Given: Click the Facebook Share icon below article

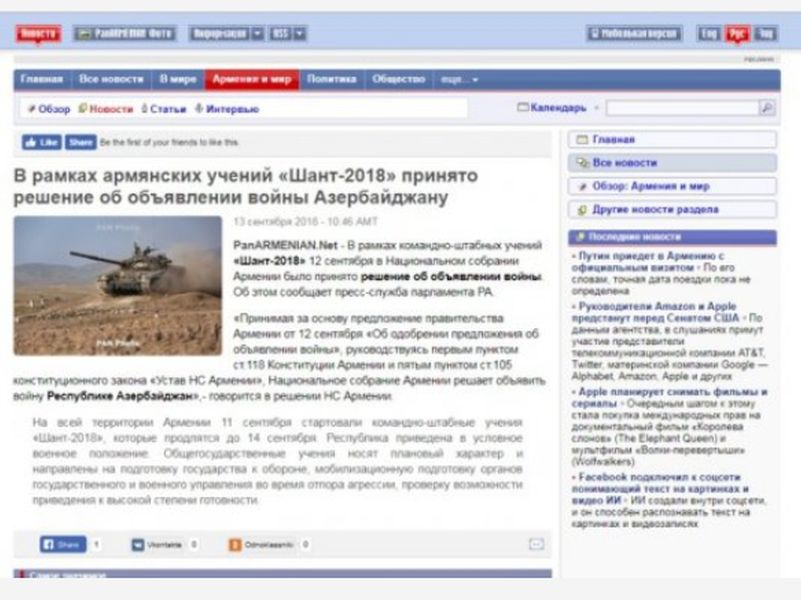Looking at the screenshot, I should (x=62, y=545).
